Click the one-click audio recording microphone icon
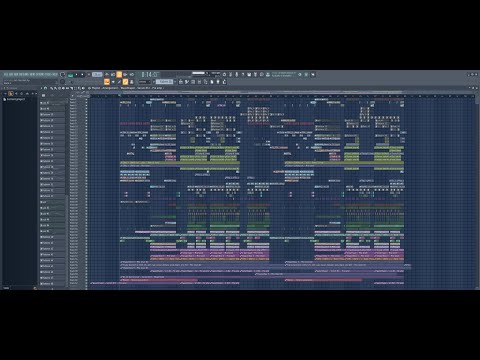480x360 pixels. 237,75
